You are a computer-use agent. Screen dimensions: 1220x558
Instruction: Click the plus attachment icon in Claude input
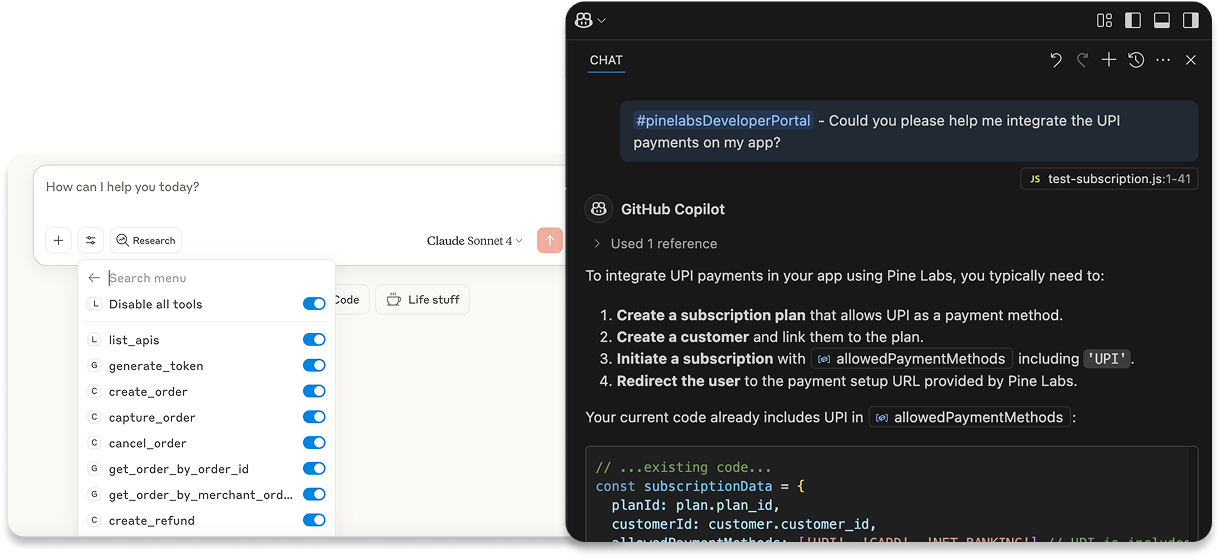(59, 240)
